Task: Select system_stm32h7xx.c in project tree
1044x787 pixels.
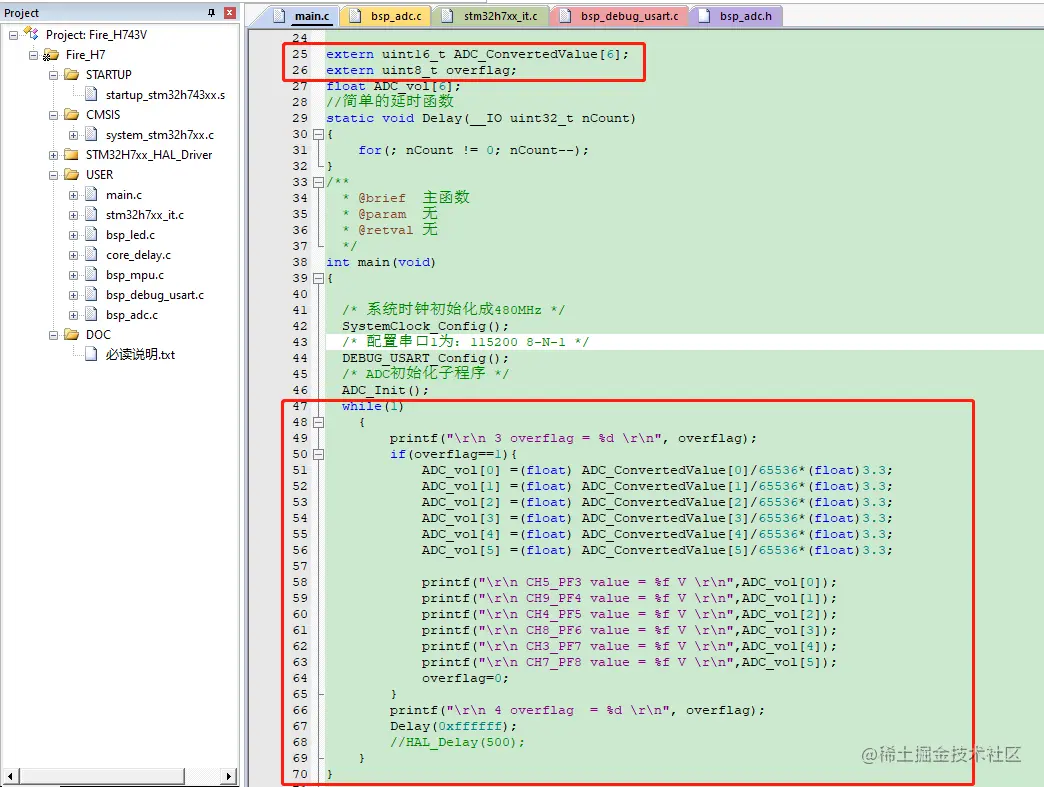Action: (160, 135)
